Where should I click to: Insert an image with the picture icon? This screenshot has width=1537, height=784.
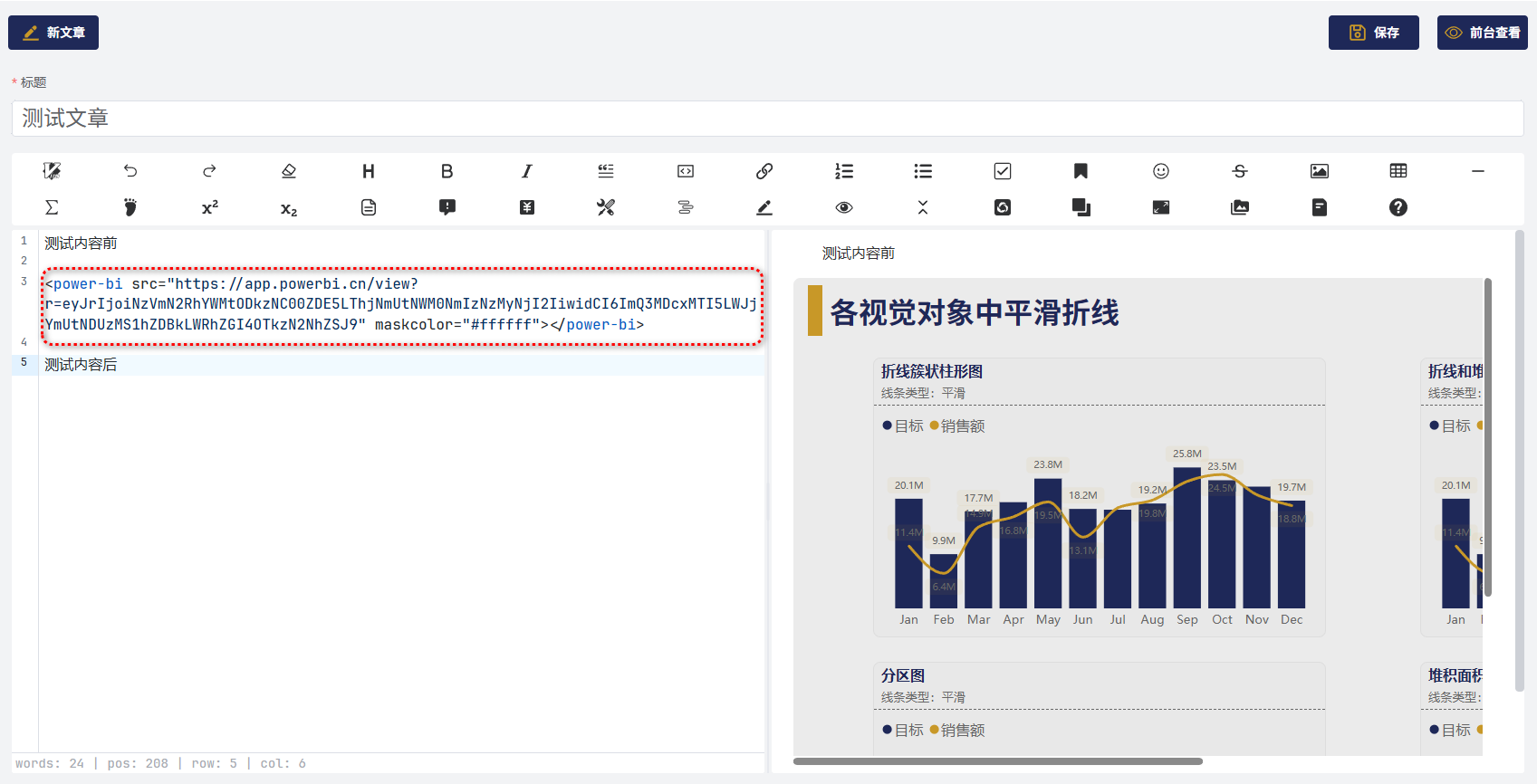1320,171
